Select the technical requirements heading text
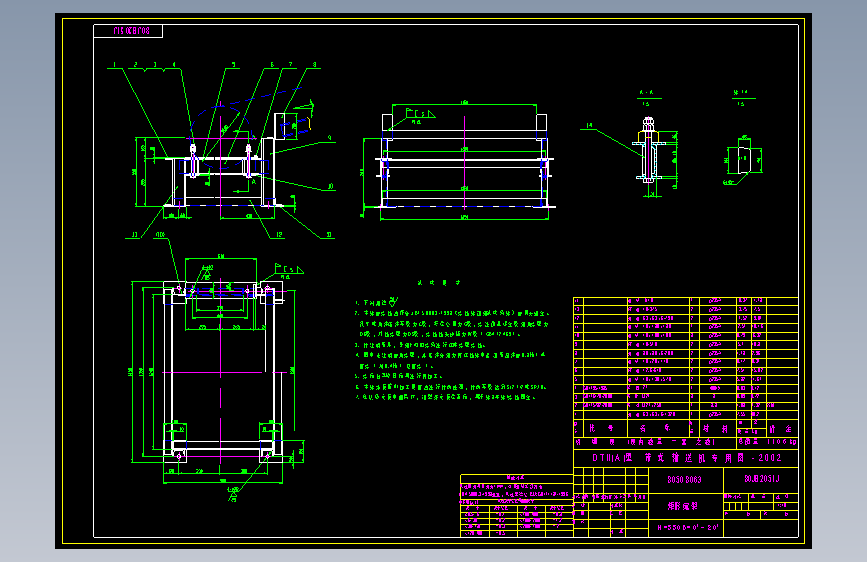 (439, 283)
